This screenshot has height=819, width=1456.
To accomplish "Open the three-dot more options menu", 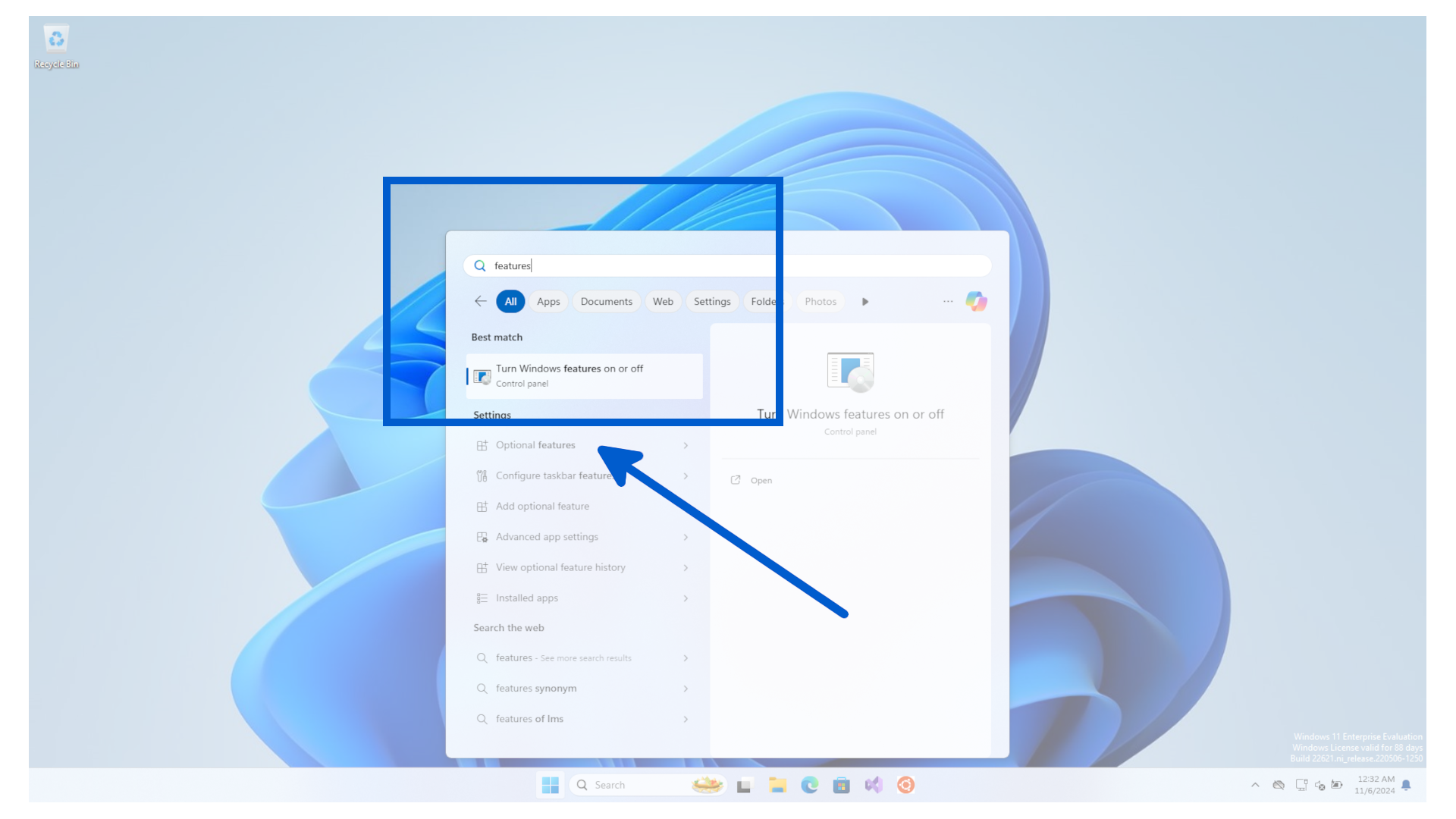I will coord(948,301).
